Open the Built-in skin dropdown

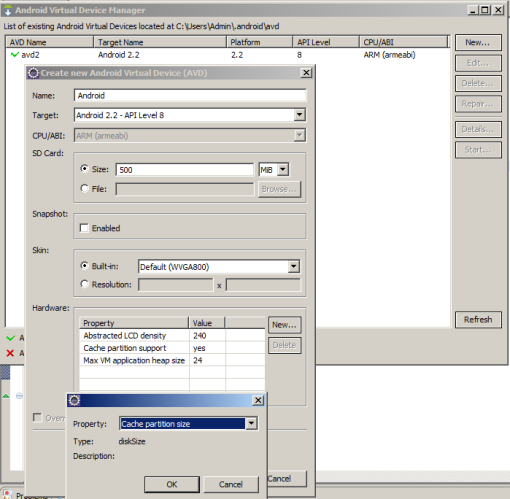(x=293, y=267)
